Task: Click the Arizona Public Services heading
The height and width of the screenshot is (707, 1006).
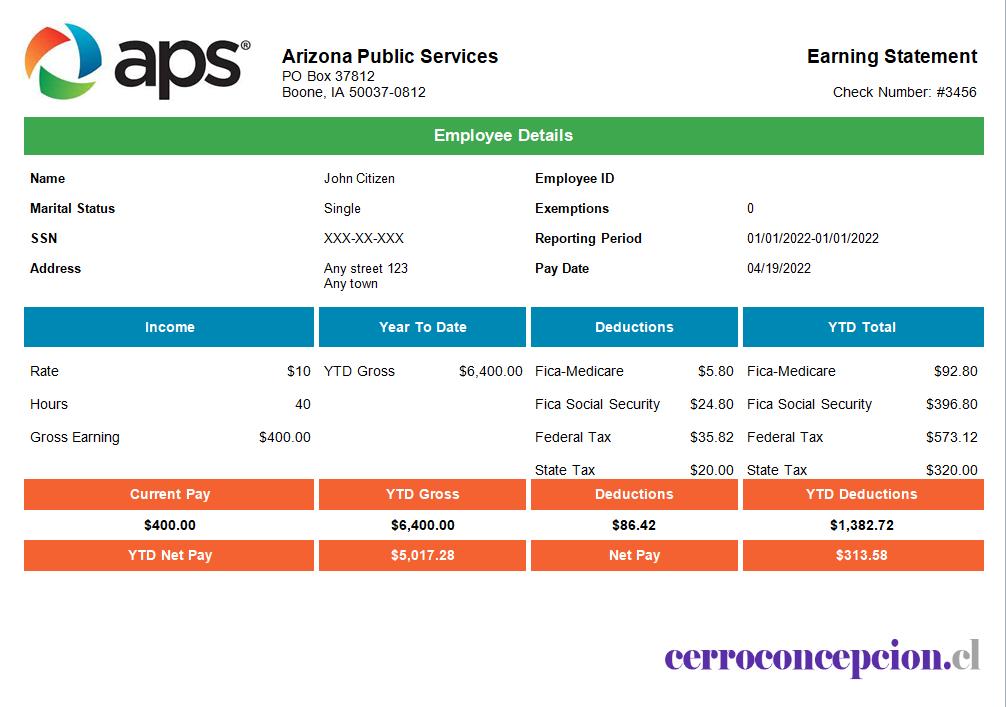Action: [390, 56]
